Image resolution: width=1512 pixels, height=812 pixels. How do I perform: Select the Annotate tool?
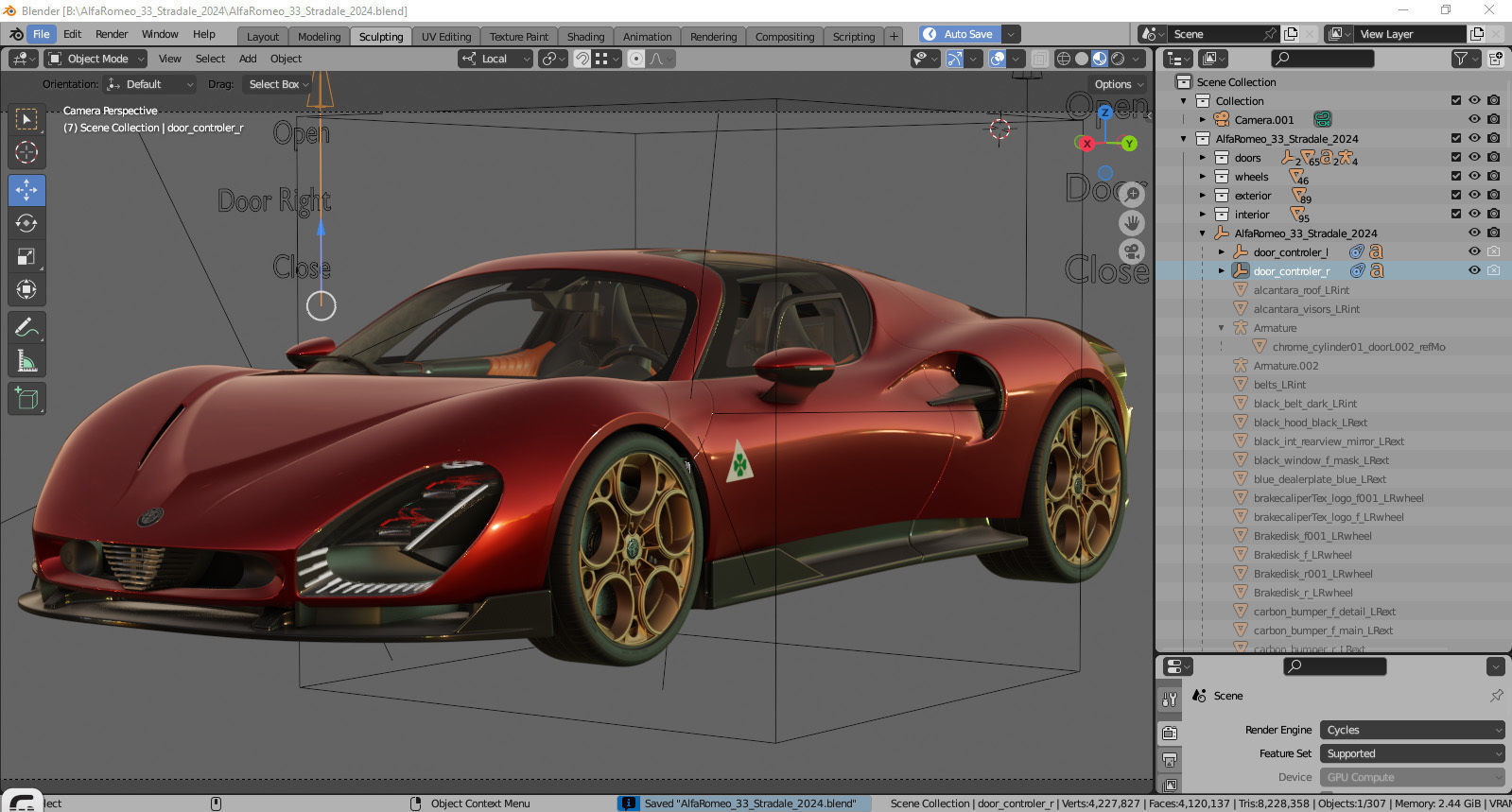click(x=26, y=328)
